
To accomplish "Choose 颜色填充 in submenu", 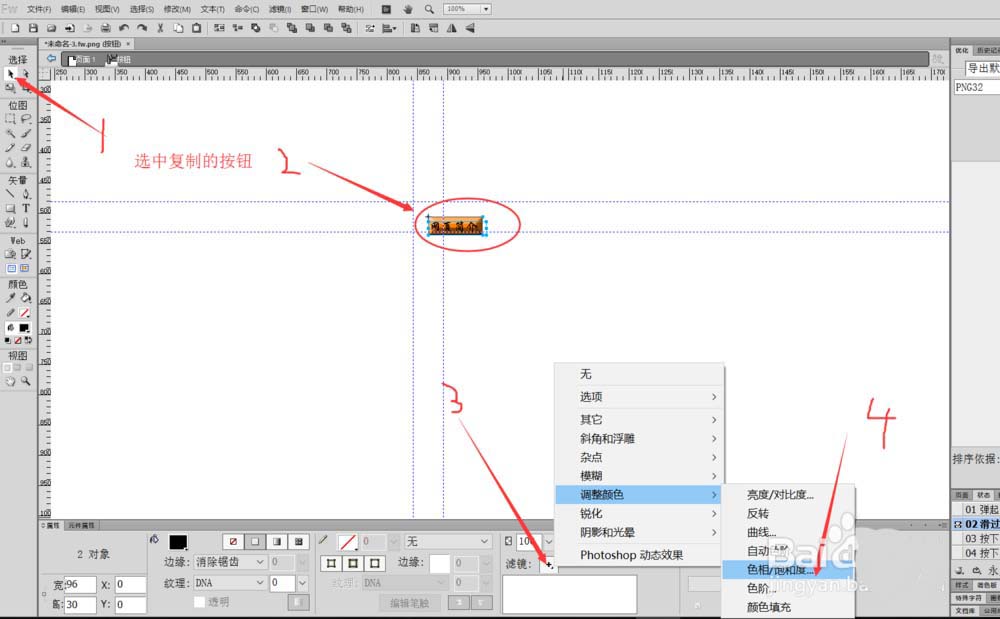I will point(788,607).
